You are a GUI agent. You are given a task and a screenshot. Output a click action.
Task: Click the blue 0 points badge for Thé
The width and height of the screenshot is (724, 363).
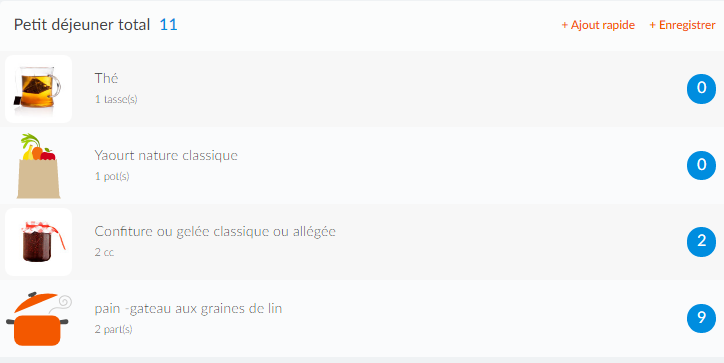point(701,89)
